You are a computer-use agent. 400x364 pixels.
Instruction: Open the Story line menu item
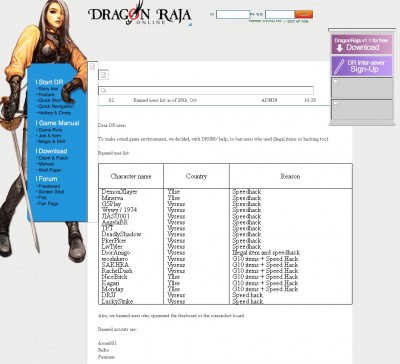click(48, 89)
